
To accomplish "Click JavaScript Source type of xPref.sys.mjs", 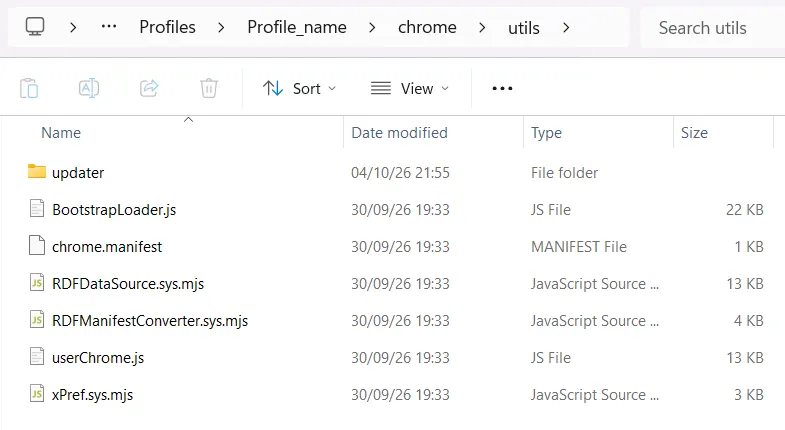I will 595,395.
